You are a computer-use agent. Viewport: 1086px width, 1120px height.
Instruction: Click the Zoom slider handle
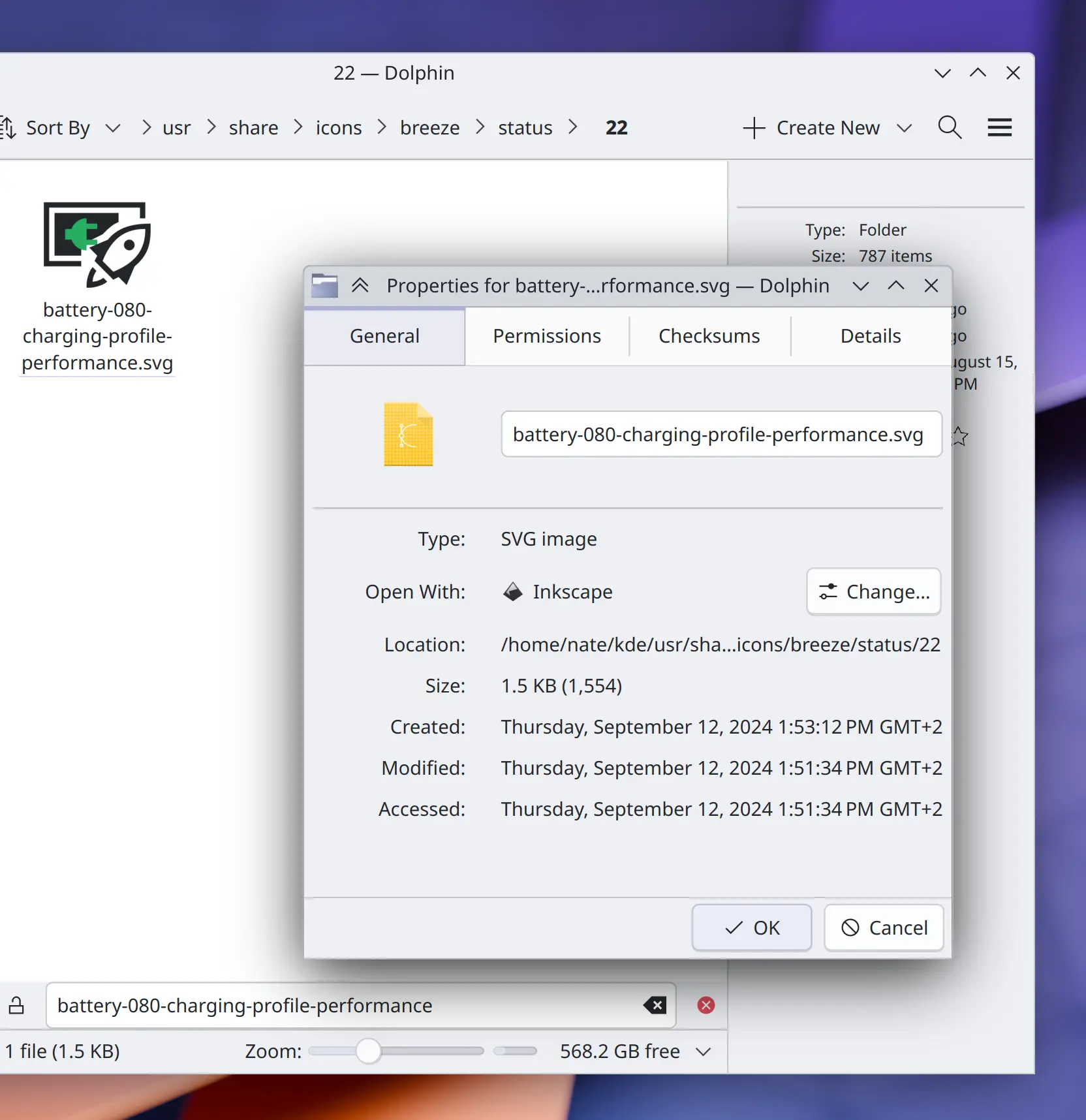coord(369,1051)
